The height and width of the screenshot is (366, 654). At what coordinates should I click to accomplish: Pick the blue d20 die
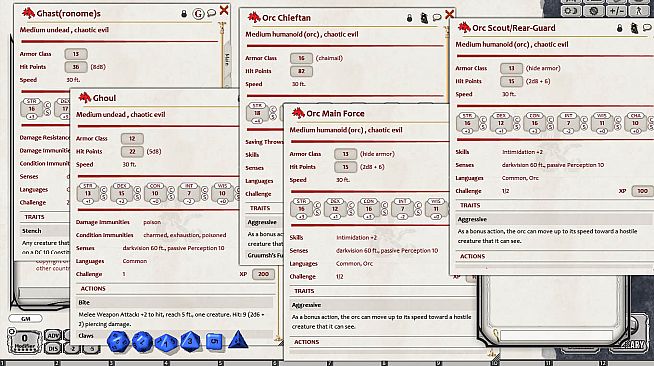coord(118,341)
